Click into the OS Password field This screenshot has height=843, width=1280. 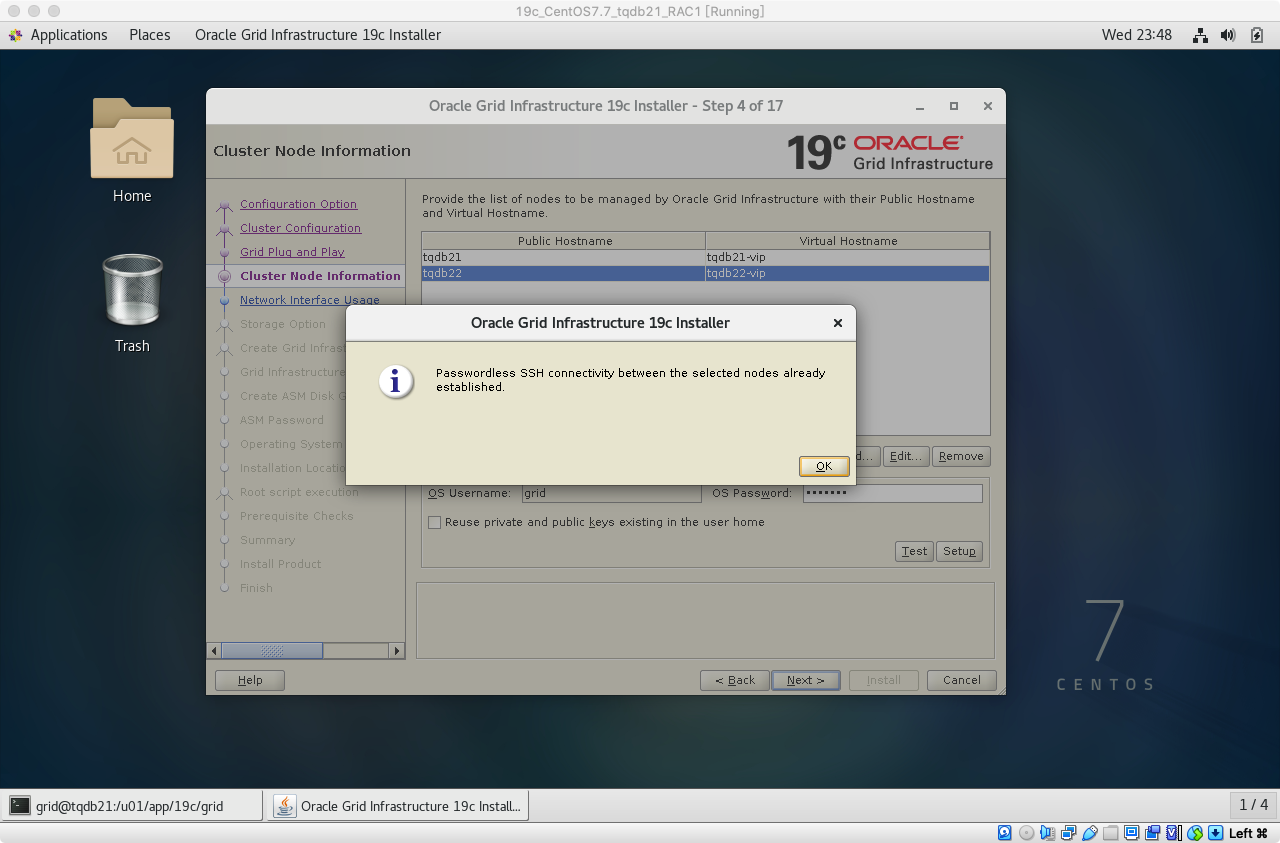pos(893,493)
